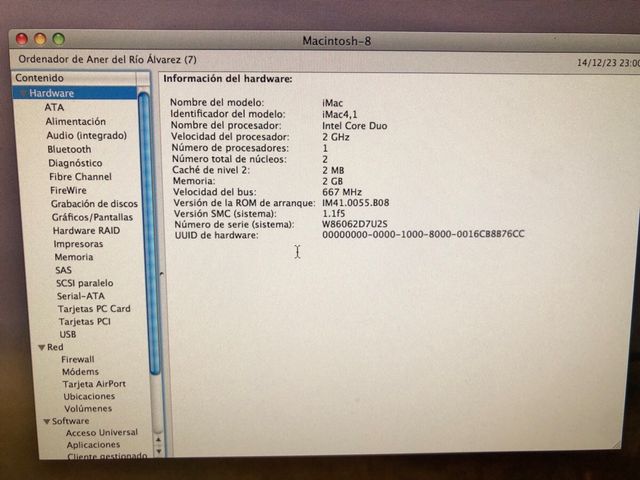Viewport: 640px width, 480px height.
Task: Click sidebar scroll up arrow
Action: 158,440
